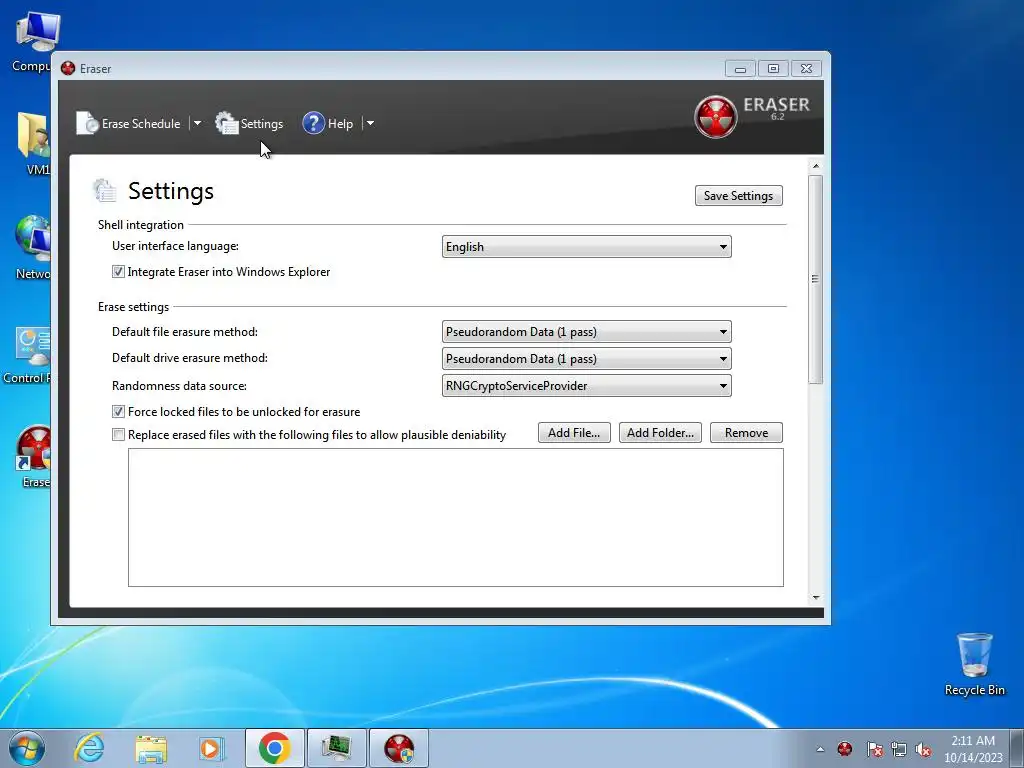Launch Internet Explorer from the taskbar
The image size is (1024, 768).
coord(89,748)
